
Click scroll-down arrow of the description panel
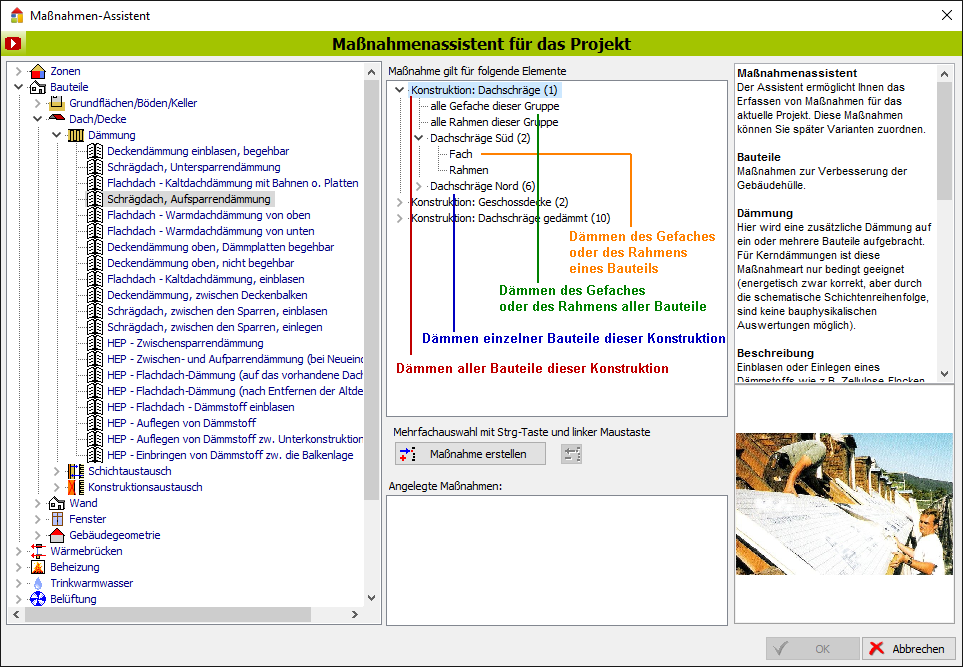pos(945,373)
